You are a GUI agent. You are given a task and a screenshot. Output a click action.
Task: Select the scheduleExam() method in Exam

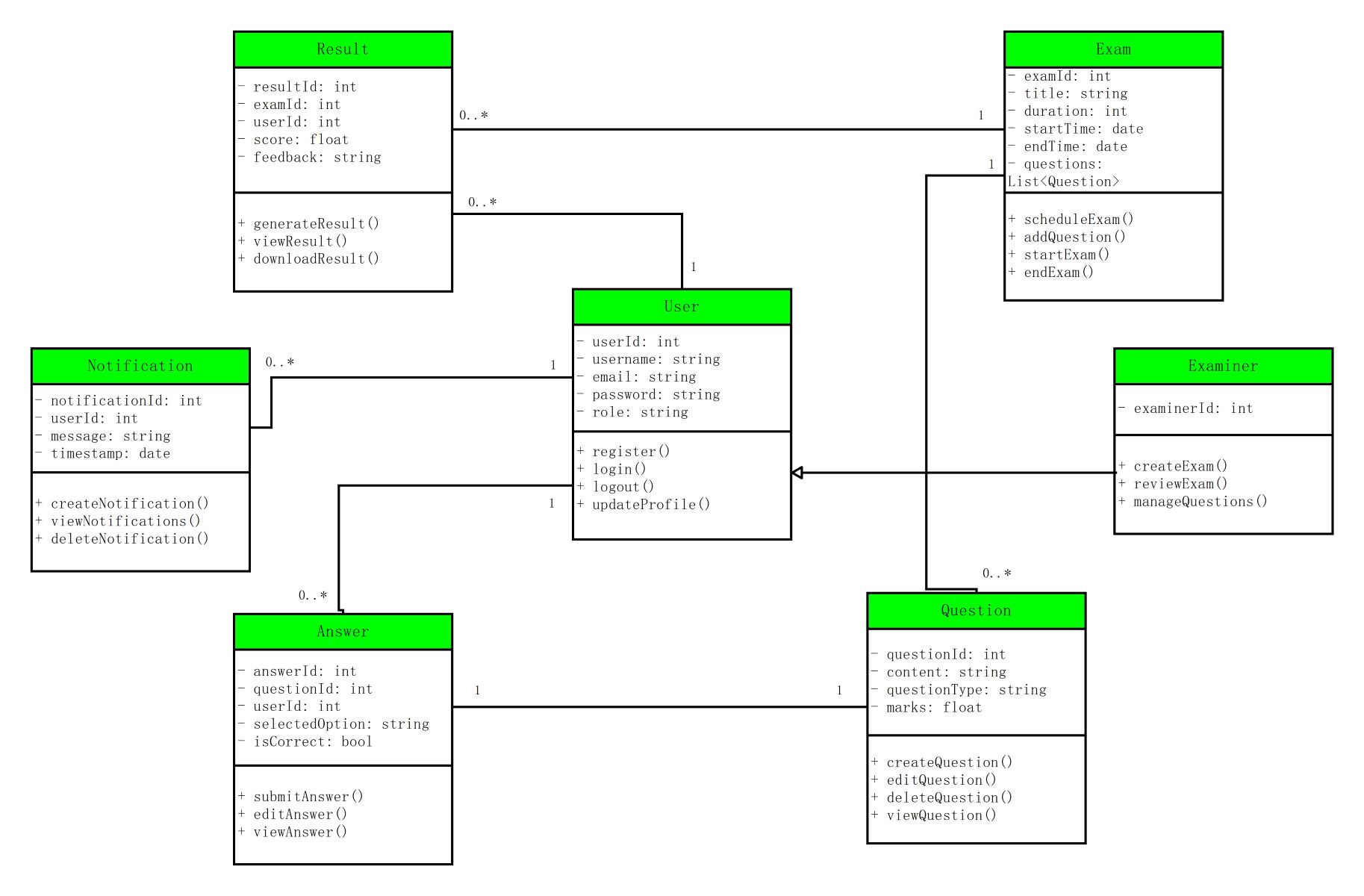click(x=1071, y=219)
